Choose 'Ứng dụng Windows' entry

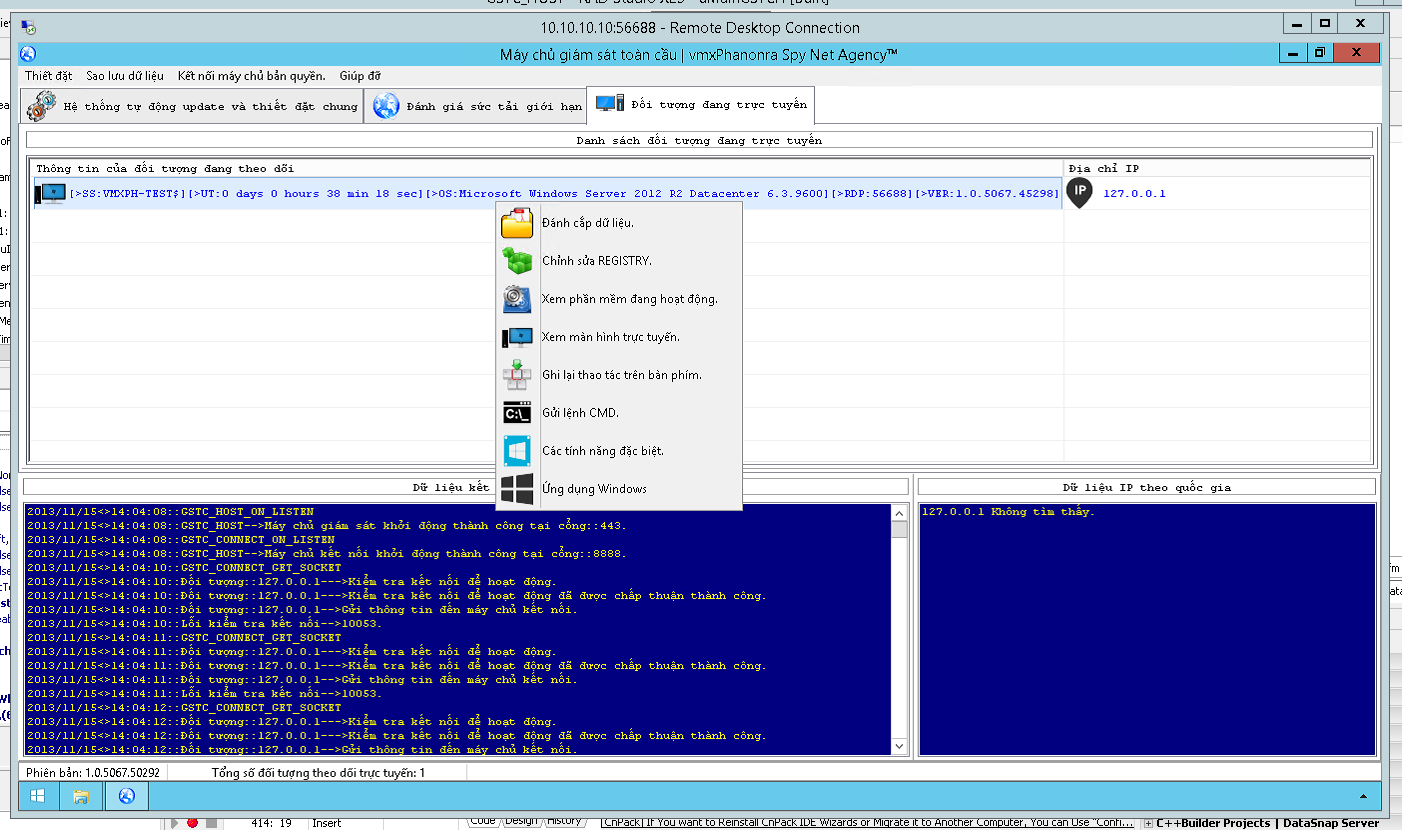click(x=619, y=489)
